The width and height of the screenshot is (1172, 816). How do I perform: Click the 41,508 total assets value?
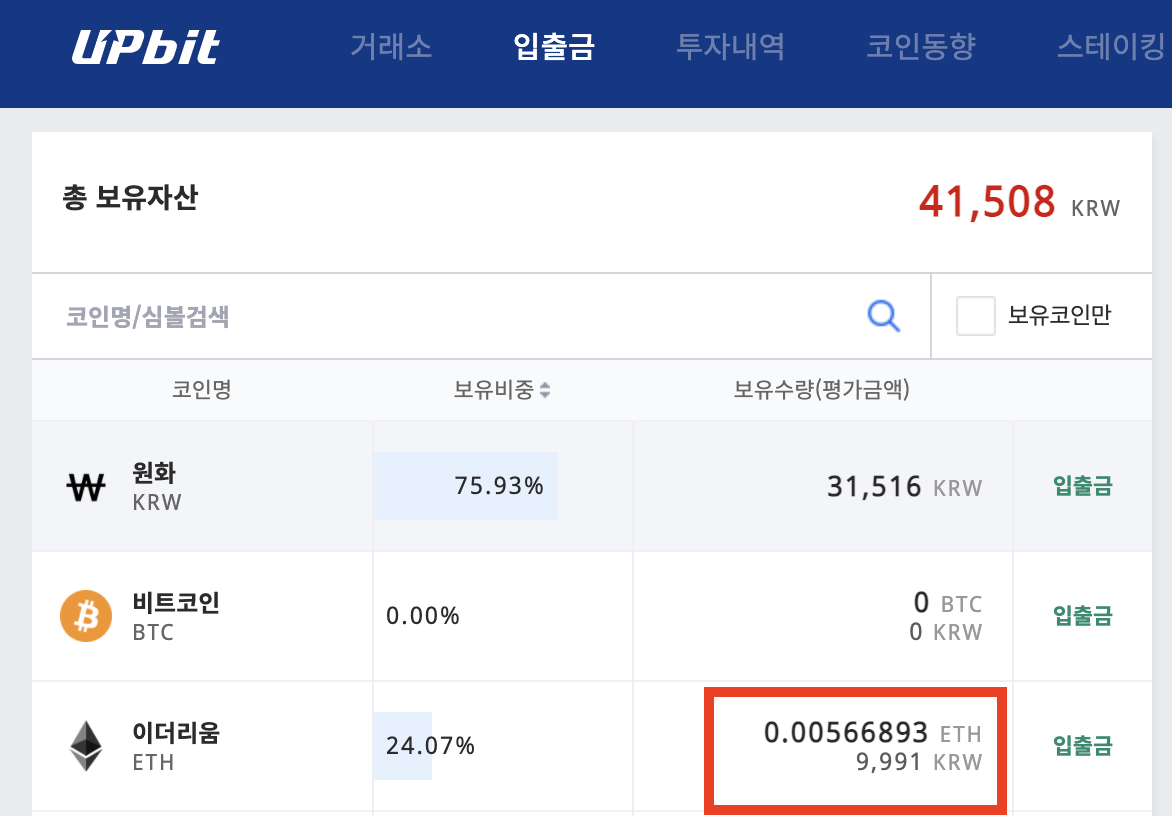click(x=987, y=203)
